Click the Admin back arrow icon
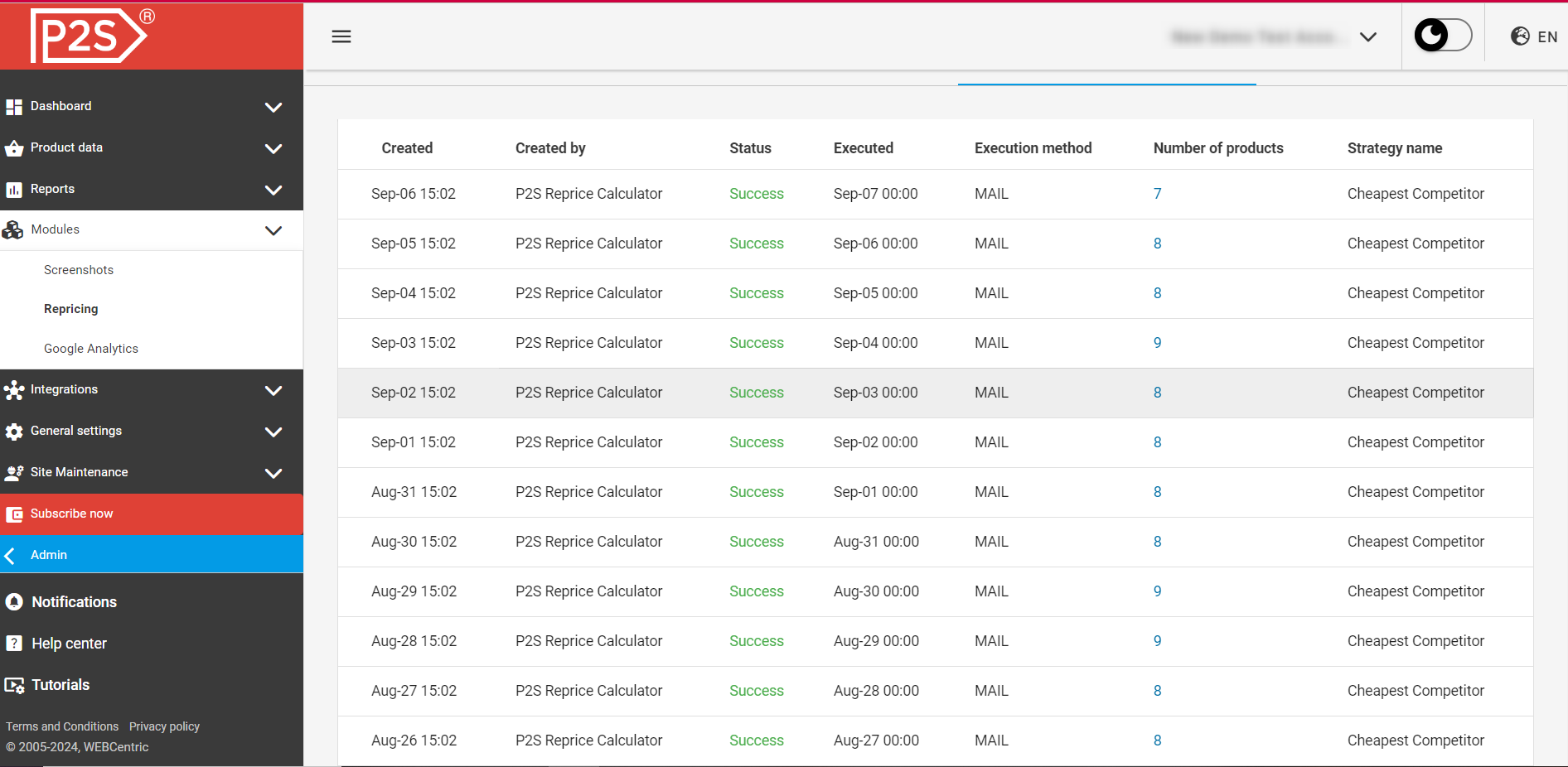The width and height of the screenshot is (1568, 767). pos(10,555)
